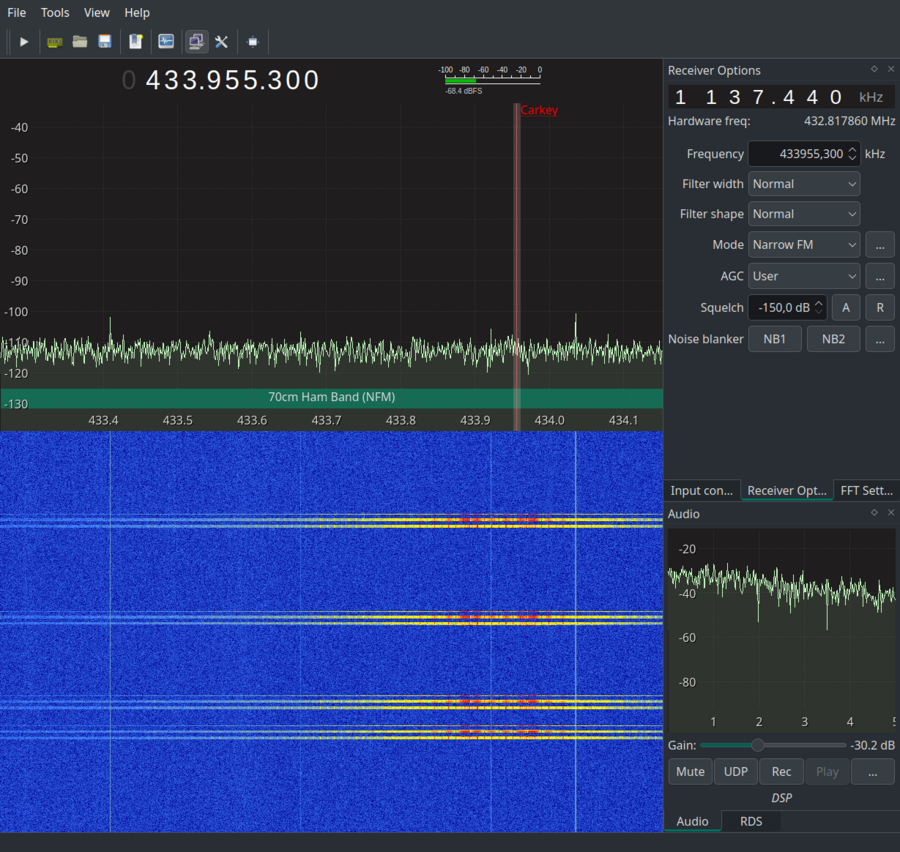Screen dimensions: 900x852
Task: Click 434.0 frequency axis label
Action: tap(549, 420)
